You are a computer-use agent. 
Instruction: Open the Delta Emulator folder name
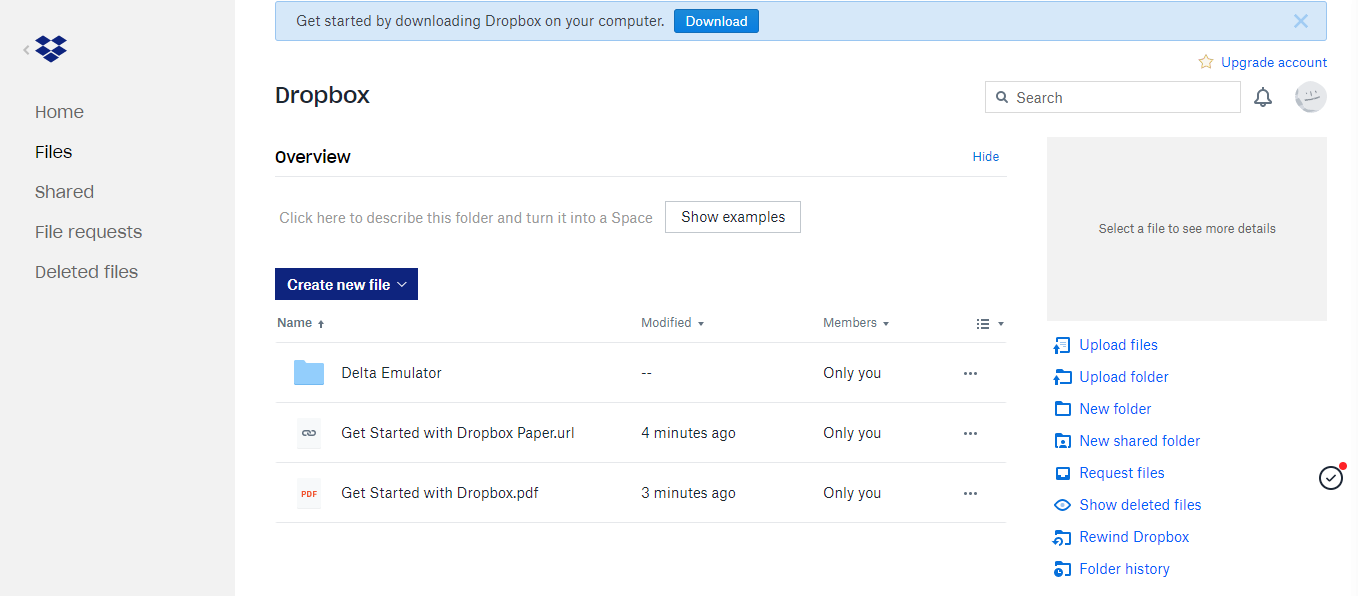pos(391,373)
